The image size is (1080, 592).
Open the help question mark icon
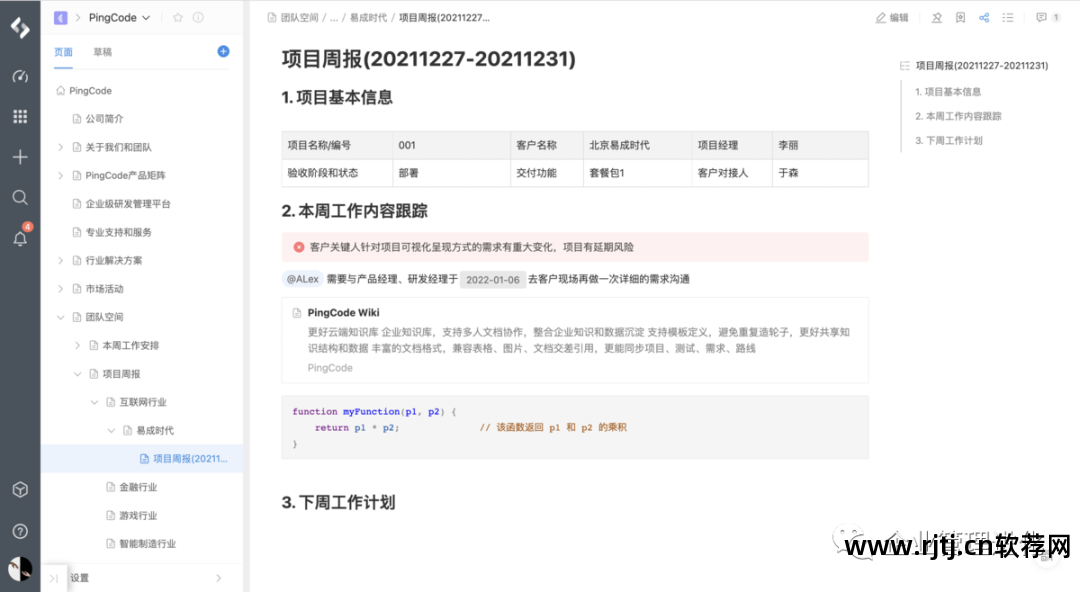[x=20, y=531]
